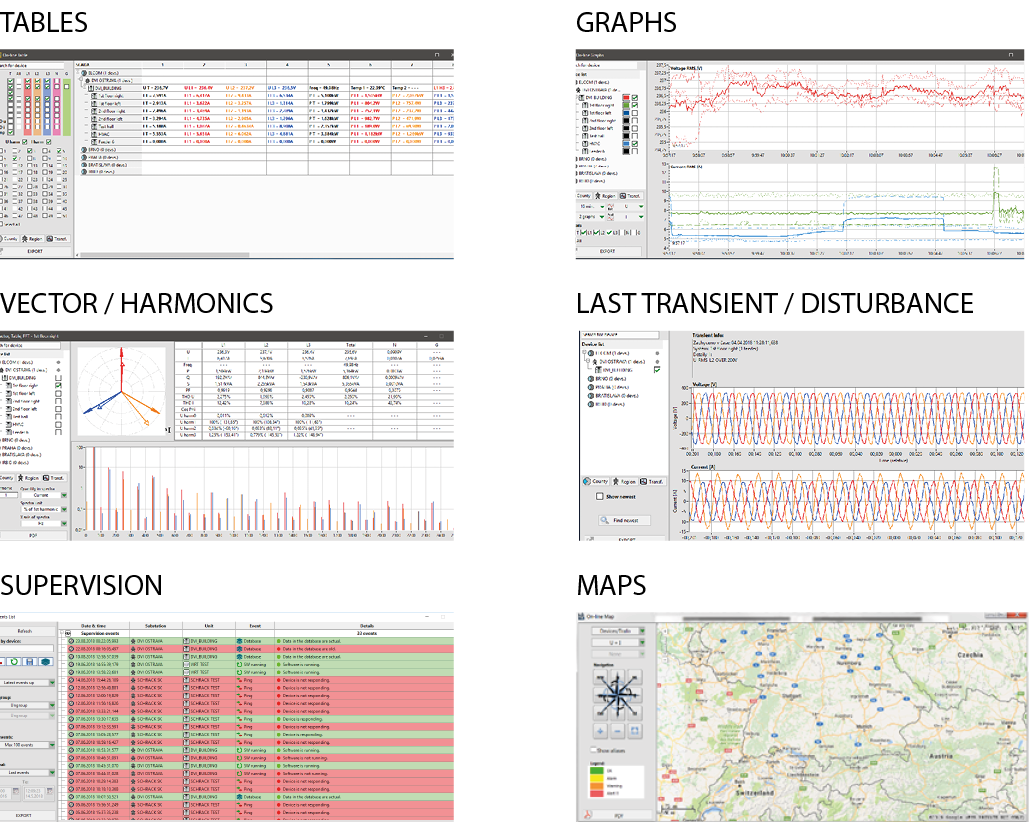Pan the map using the NE navigation button

[635, 678]
